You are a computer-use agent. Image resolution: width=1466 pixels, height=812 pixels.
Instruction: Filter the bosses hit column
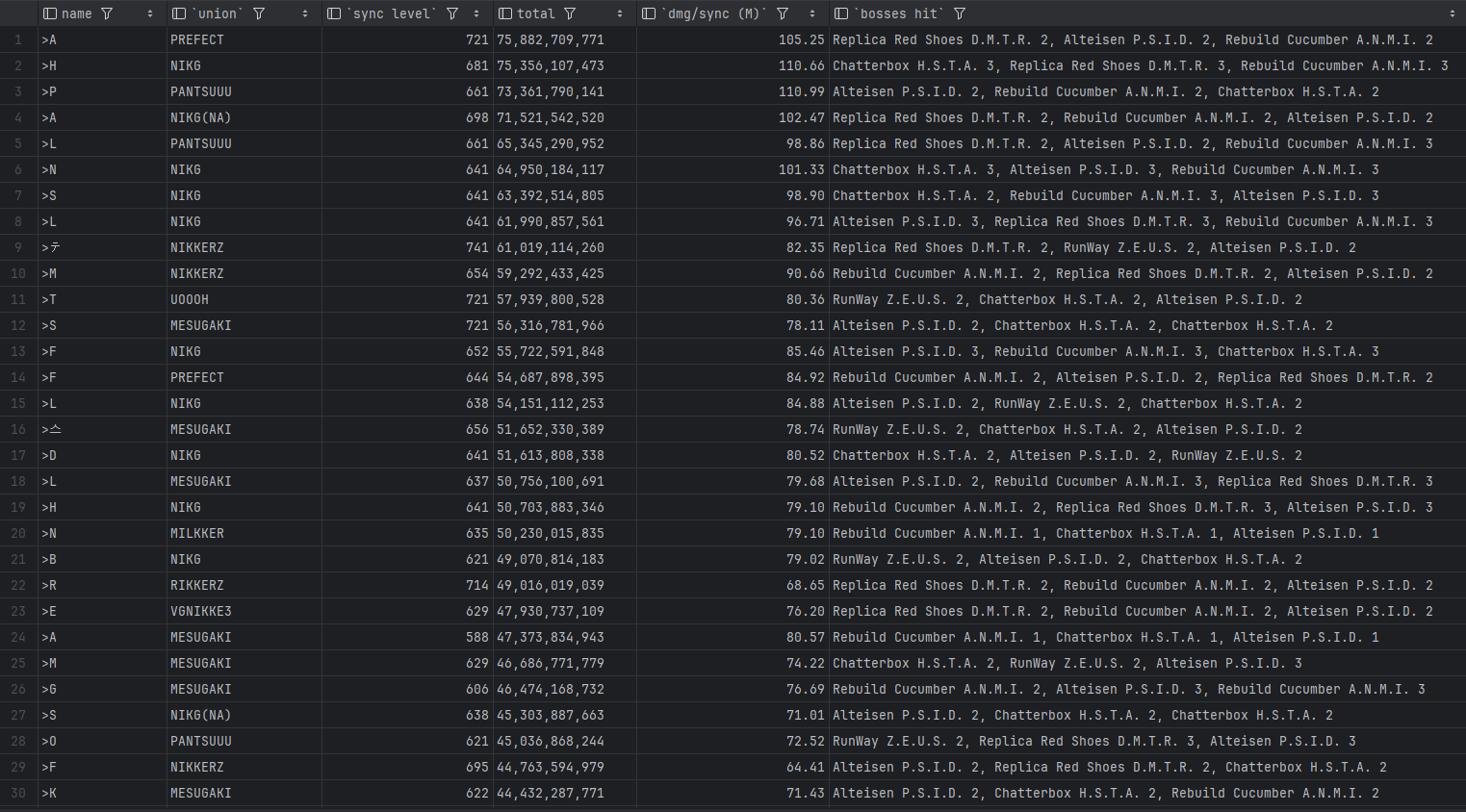click(960, 13)
